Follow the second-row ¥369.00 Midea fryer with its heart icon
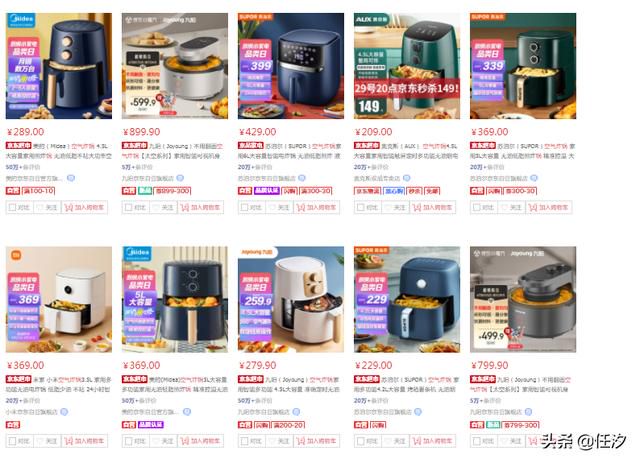The height and width of the screenshot is (463, 640). tap(156, 441)
